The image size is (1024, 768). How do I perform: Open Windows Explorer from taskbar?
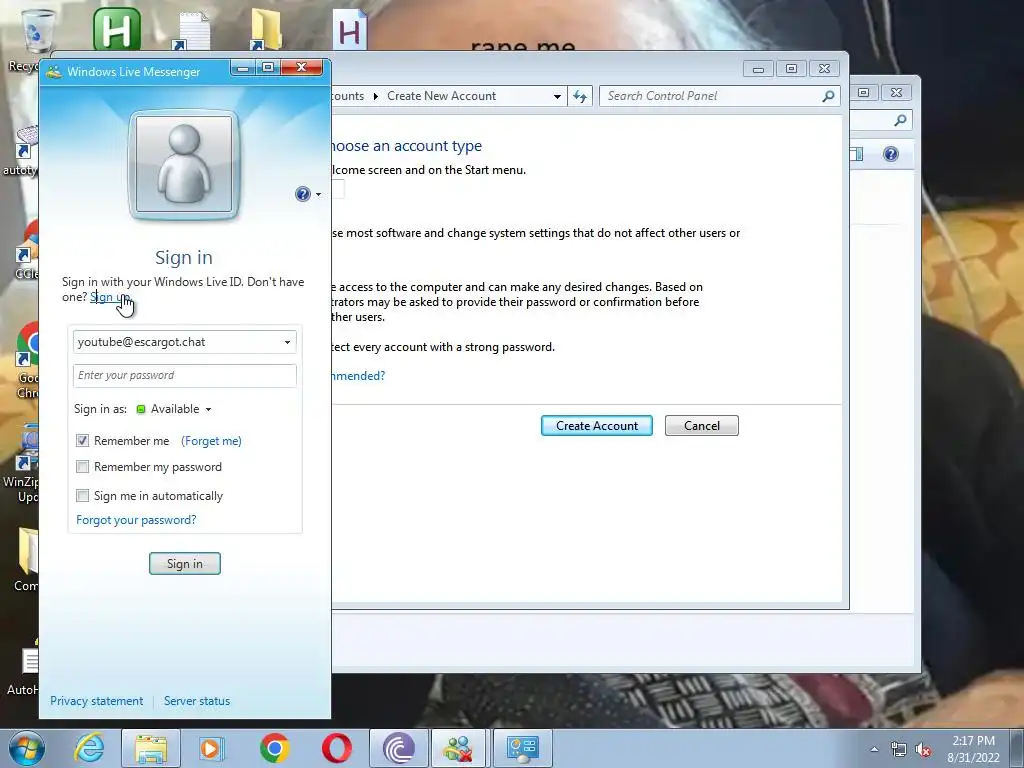coord(150,748)
